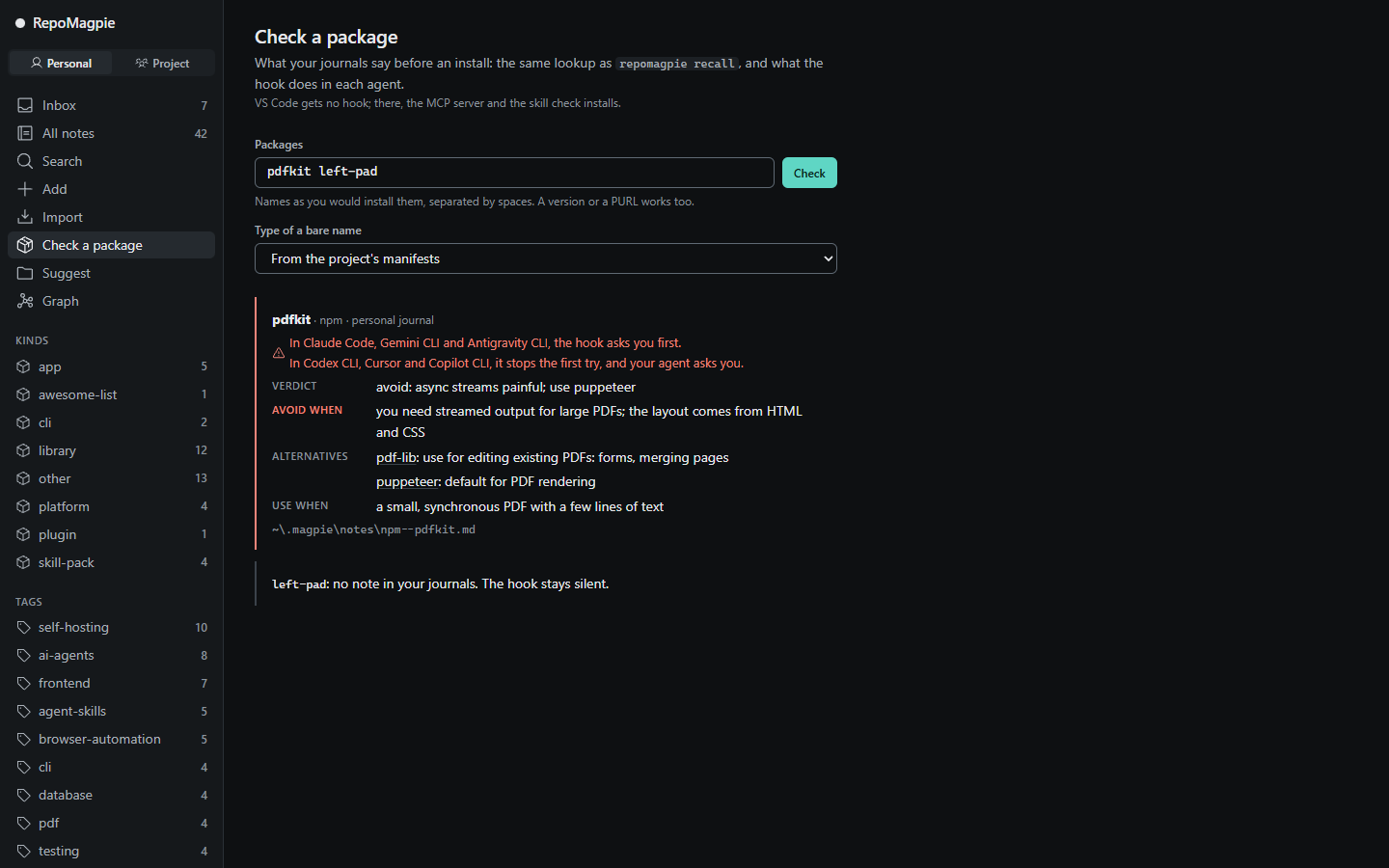Open the pdf-lib alternative link
This screenshot has width=1389, height=868.
[x=395, y=457]
